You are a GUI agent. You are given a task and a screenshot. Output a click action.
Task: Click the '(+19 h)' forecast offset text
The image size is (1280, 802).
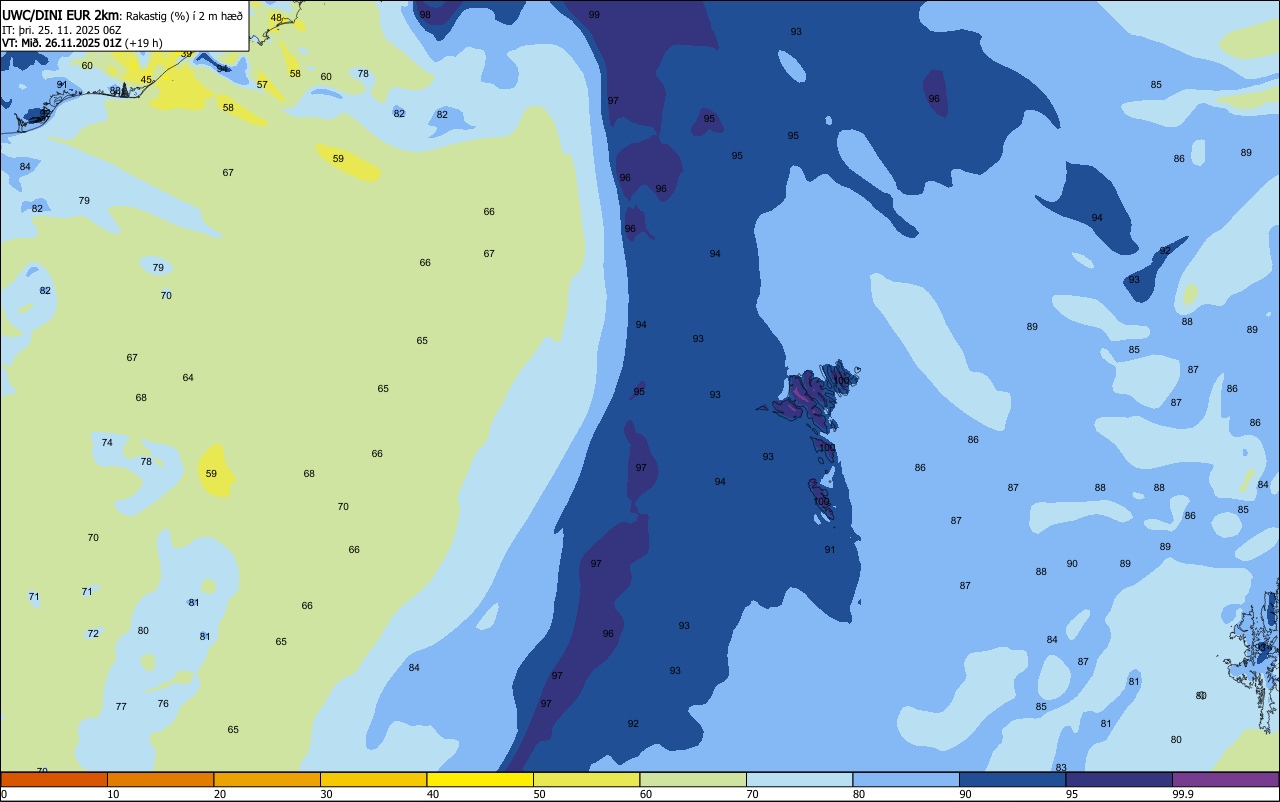coord(144,43)
